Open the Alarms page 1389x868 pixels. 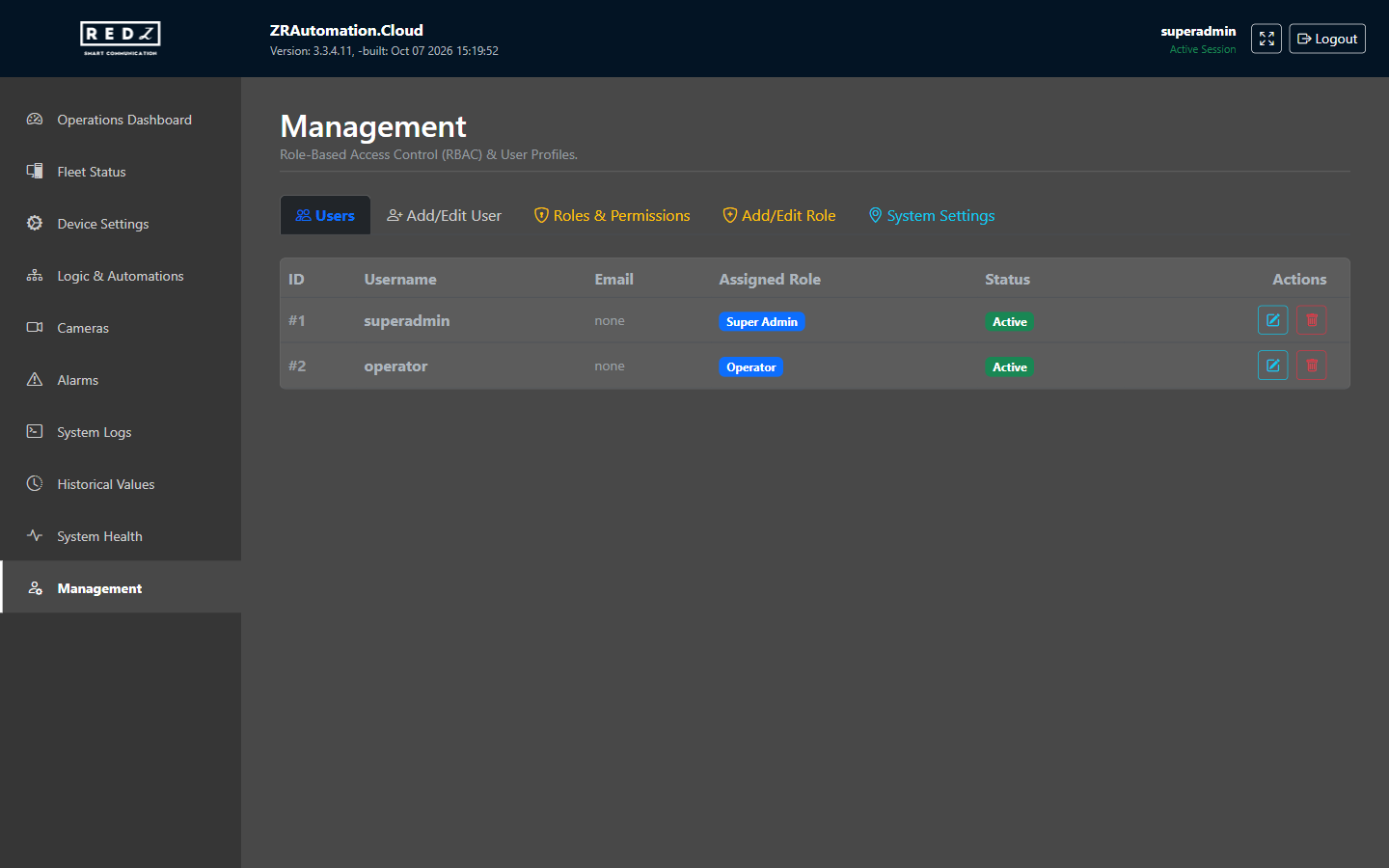tap(121, 380)
